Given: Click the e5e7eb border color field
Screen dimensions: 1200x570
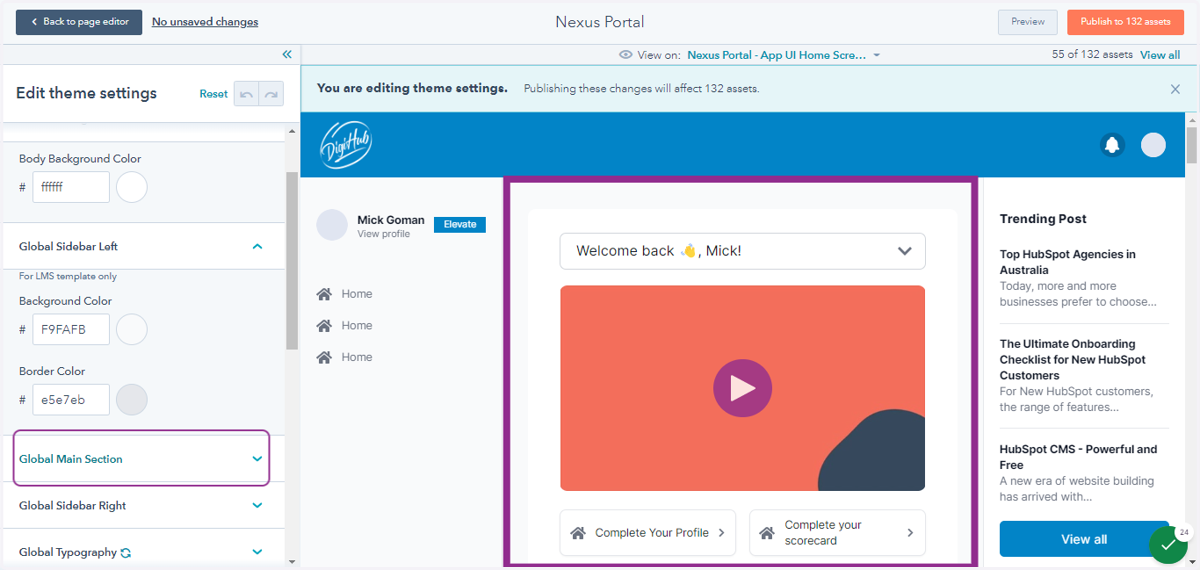Looking at the screenshot, I should [x=71, y=400].
